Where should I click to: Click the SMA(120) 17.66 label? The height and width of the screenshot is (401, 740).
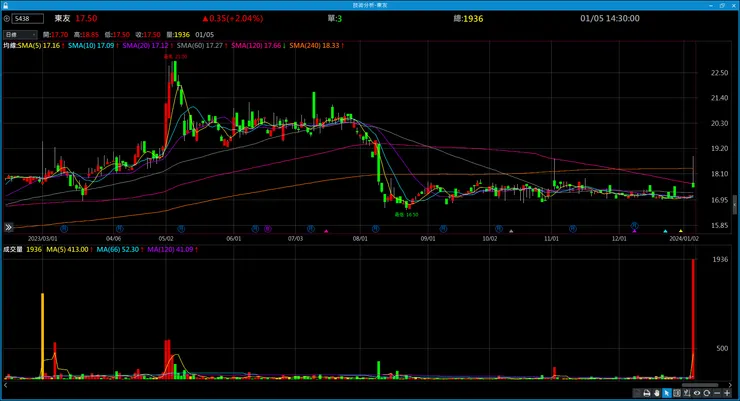coord(256,46)
